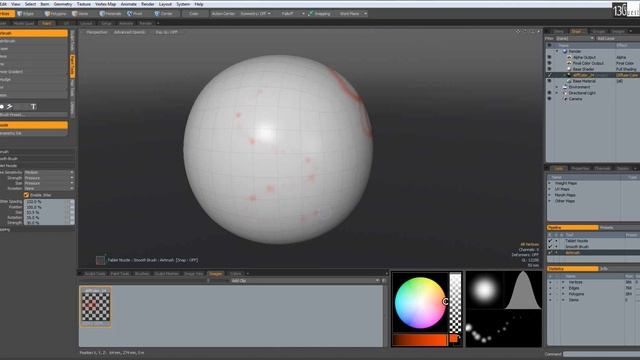Image resolution: width=640 pixels, height=360 pixels.
Task: Open the System menu
Action: tap(183, 4)
